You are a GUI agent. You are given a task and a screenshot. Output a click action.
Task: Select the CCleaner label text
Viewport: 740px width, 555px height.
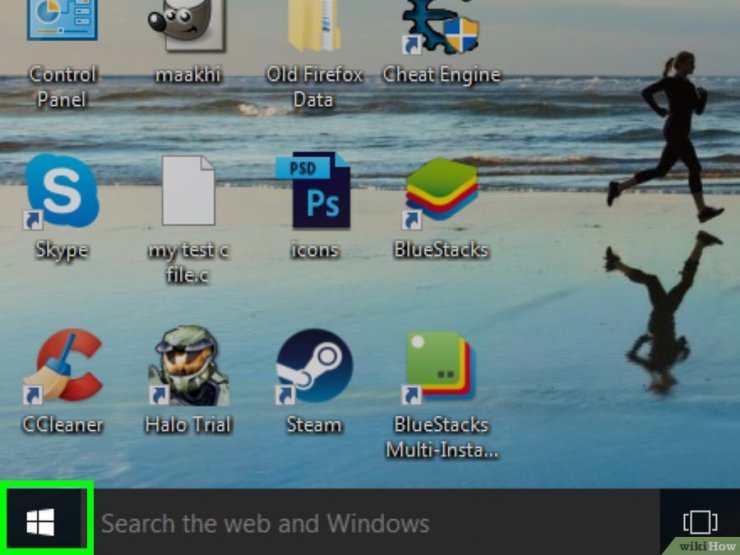click(62, 425)
